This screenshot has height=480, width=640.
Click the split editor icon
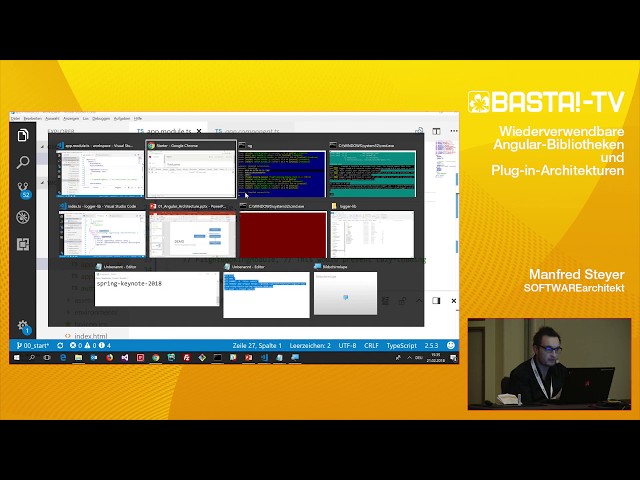436,131
